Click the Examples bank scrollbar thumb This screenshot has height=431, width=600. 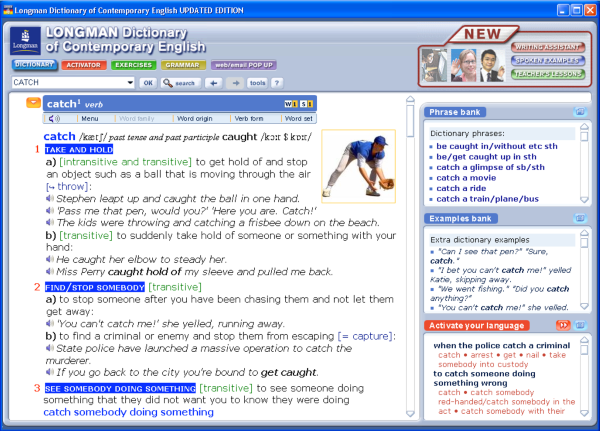click(x=584, y=243)
